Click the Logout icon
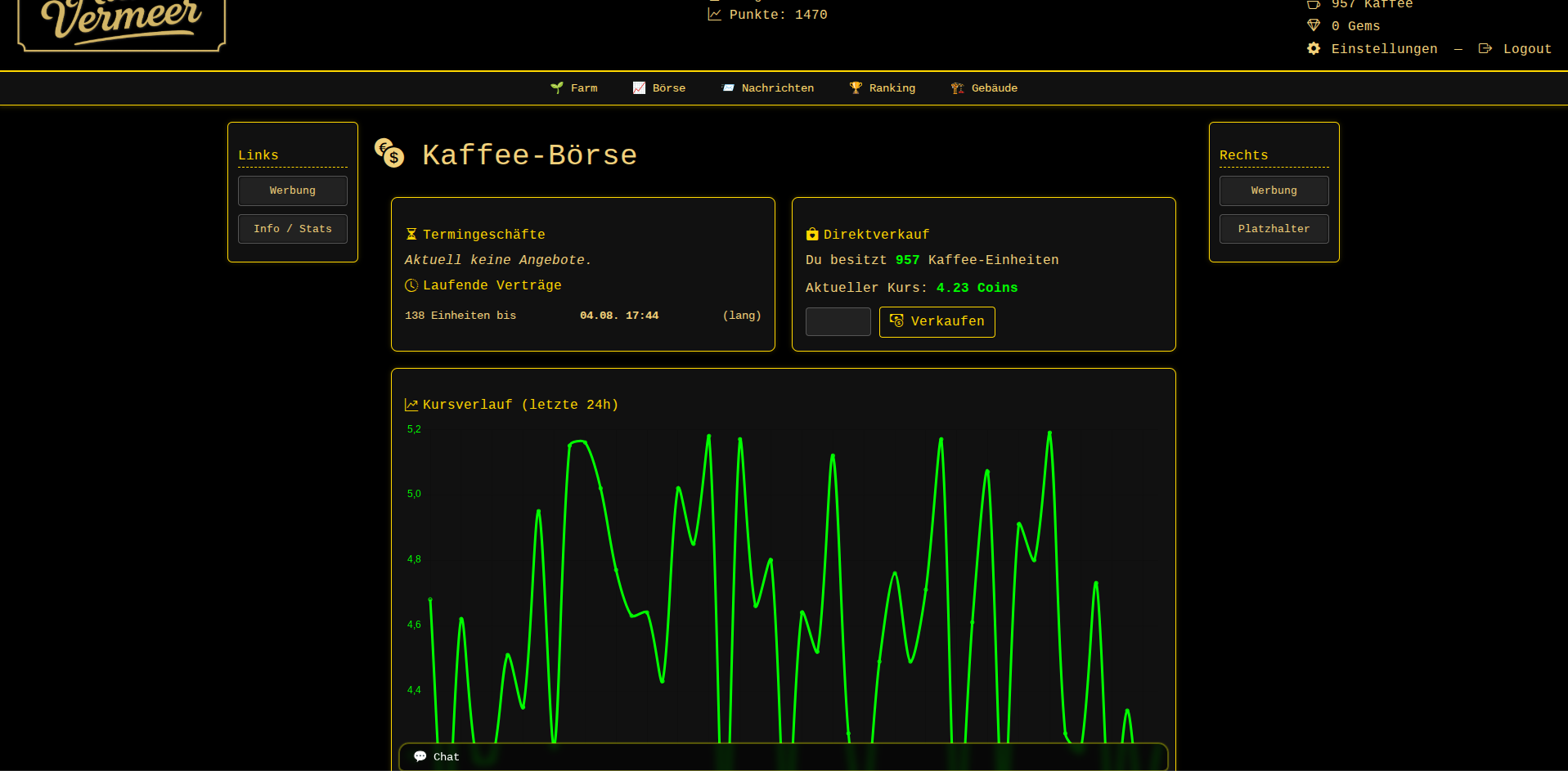 [1485, 49]
